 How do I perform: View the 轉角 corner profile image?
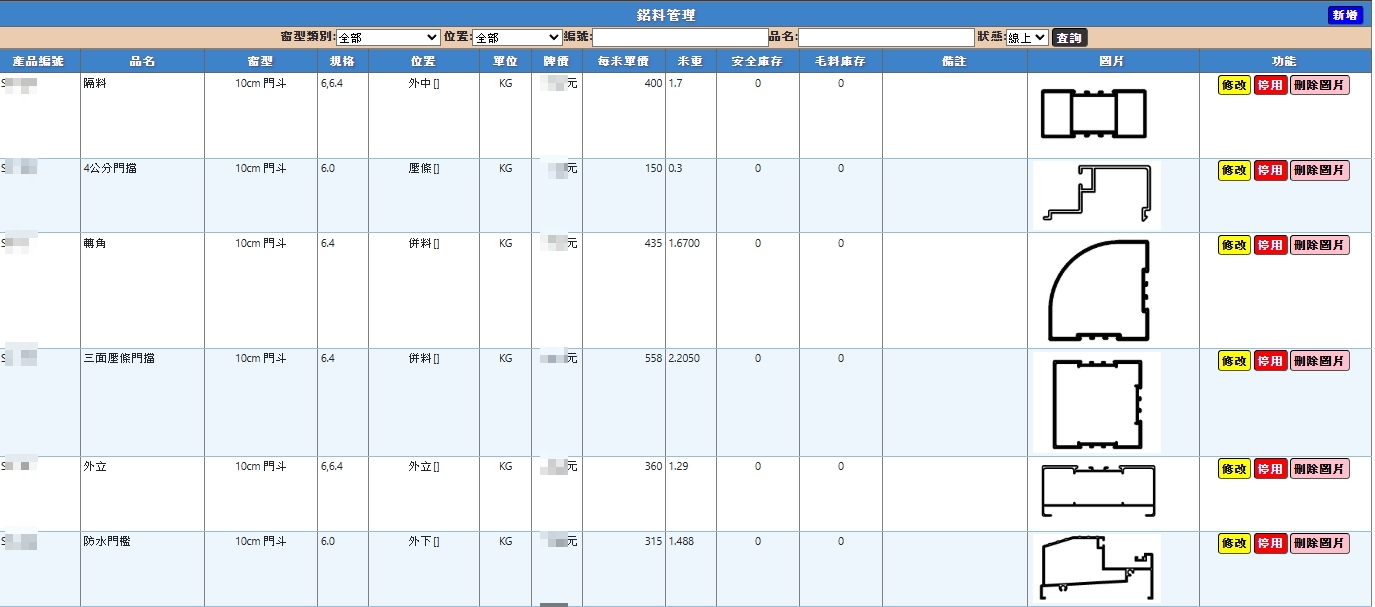(1098, 290)
